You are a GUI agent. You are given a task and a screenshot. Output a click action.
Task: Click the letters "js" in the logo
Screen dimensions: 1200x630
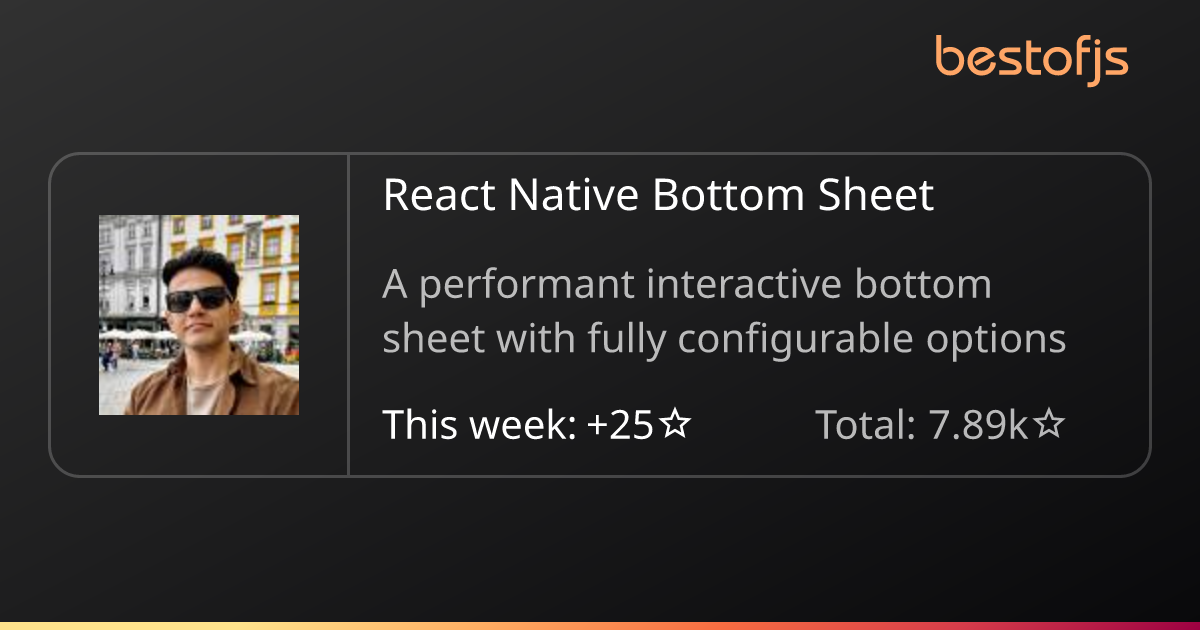tap(1108, 60)
